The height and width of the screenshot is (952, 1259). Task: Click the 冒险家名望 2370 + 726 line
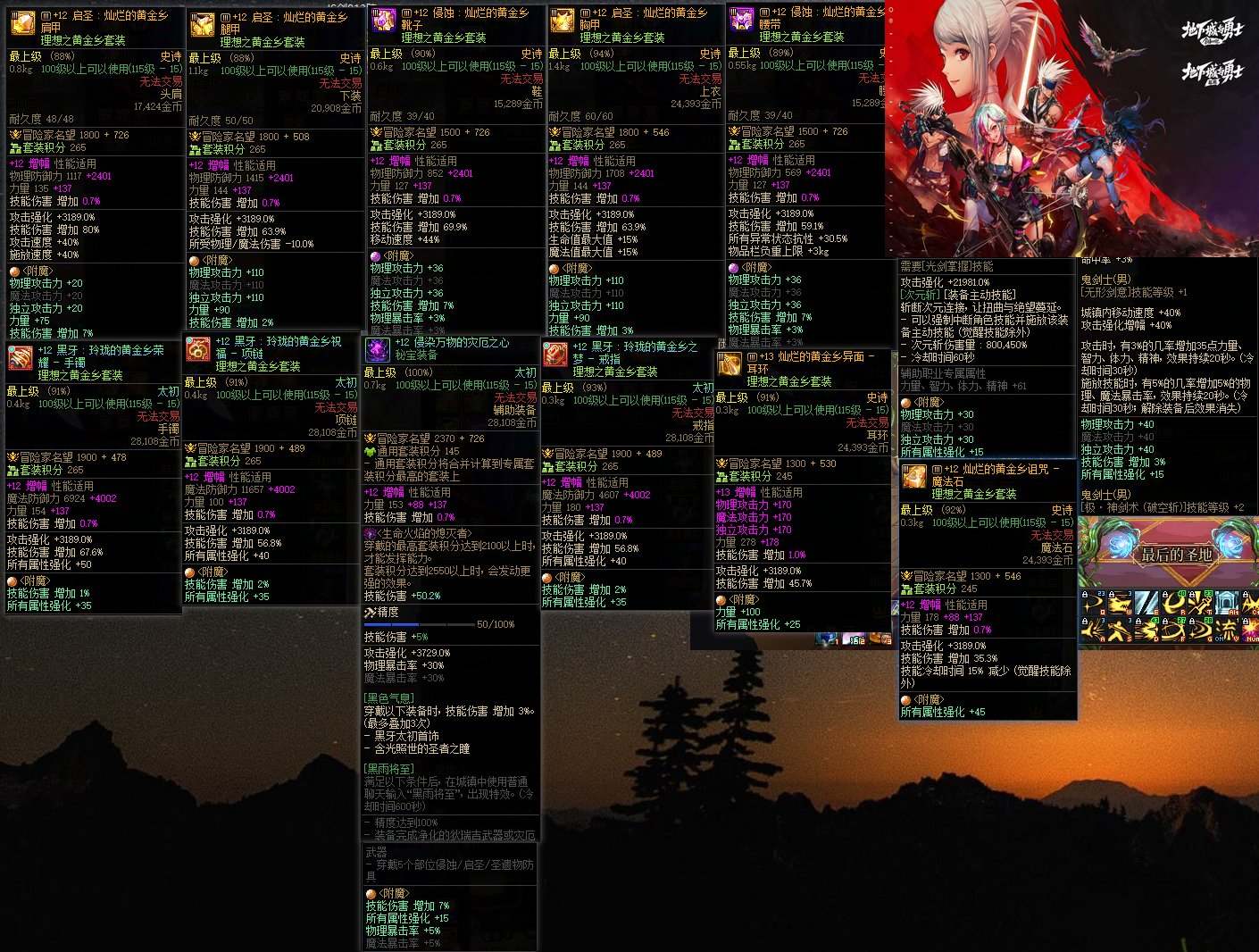coord(425,438)
